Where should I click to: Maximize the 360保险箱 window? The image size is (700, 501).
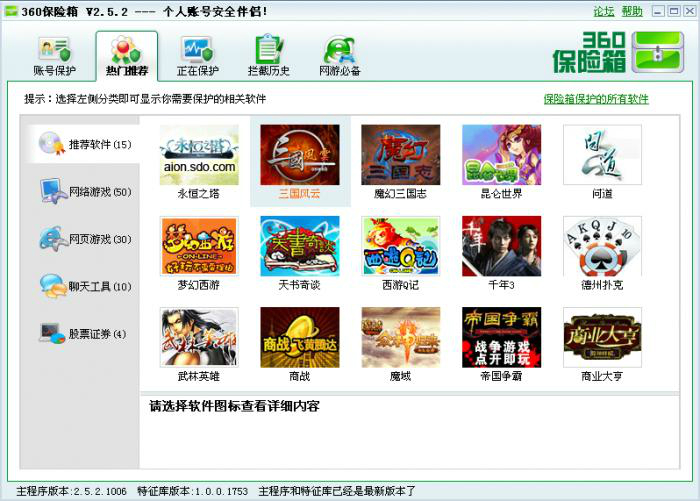(x=674, y=11)
